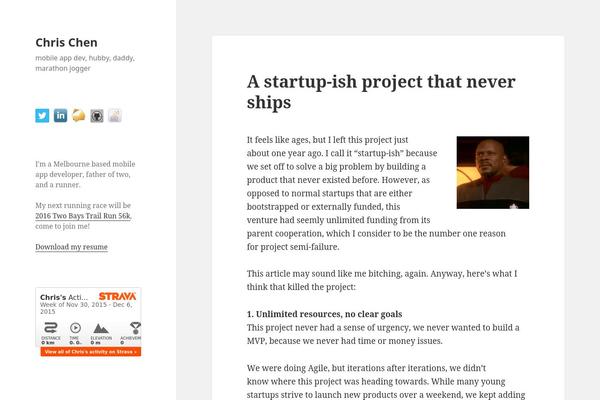Image resolution: width=600 pixels, height=400 pixels.
Task: Click the last gray social icon
Action: [115, 116]
